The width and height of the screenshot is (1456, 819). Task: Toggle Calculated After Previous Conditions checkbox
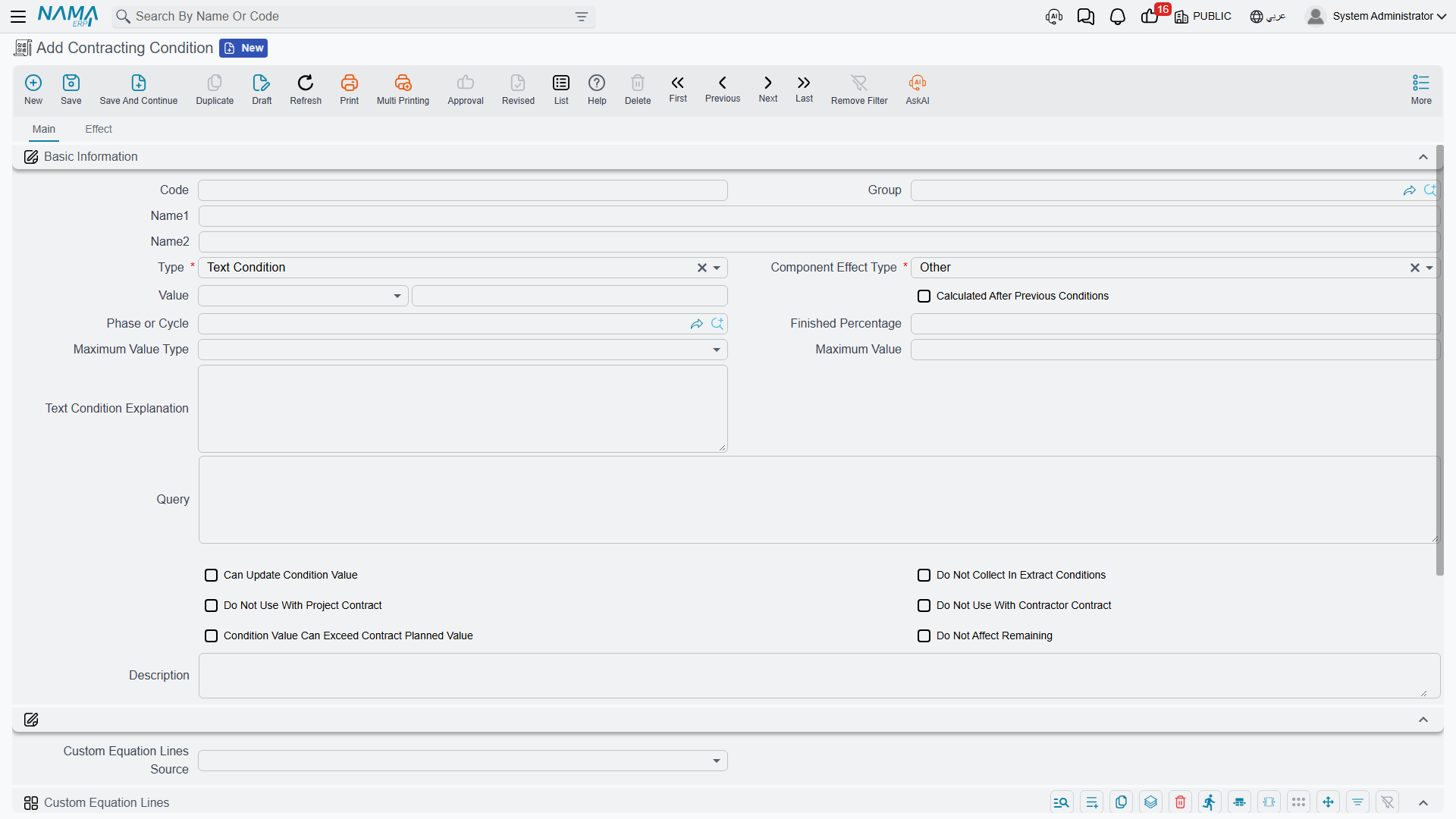click(924, 296)
